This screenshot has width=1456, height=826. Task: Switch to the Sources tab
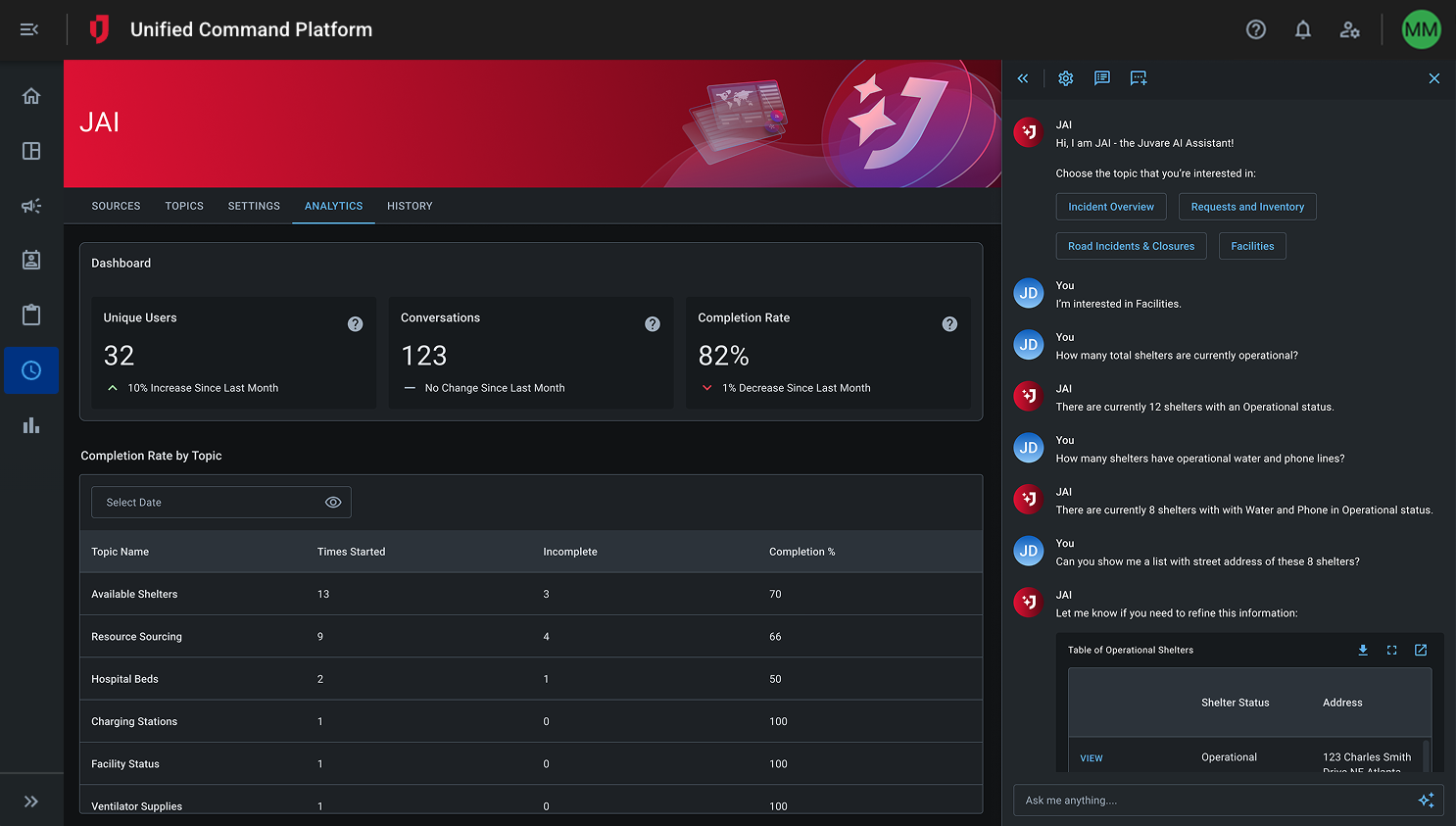(x=116, y=206)
